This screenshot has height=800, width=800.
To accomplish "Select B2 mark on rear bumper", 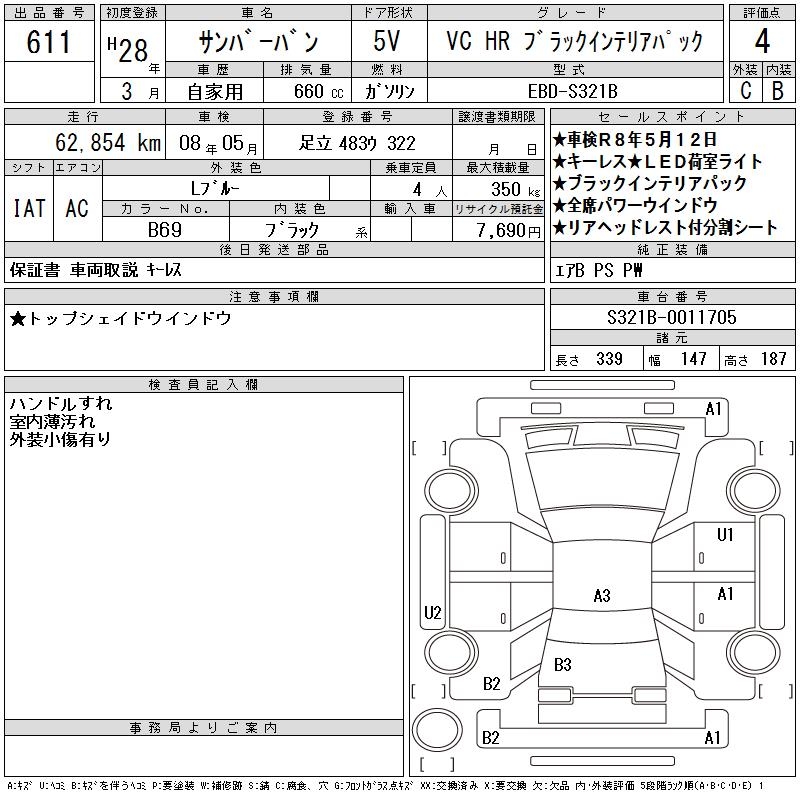I will click(x=490, y=738).
